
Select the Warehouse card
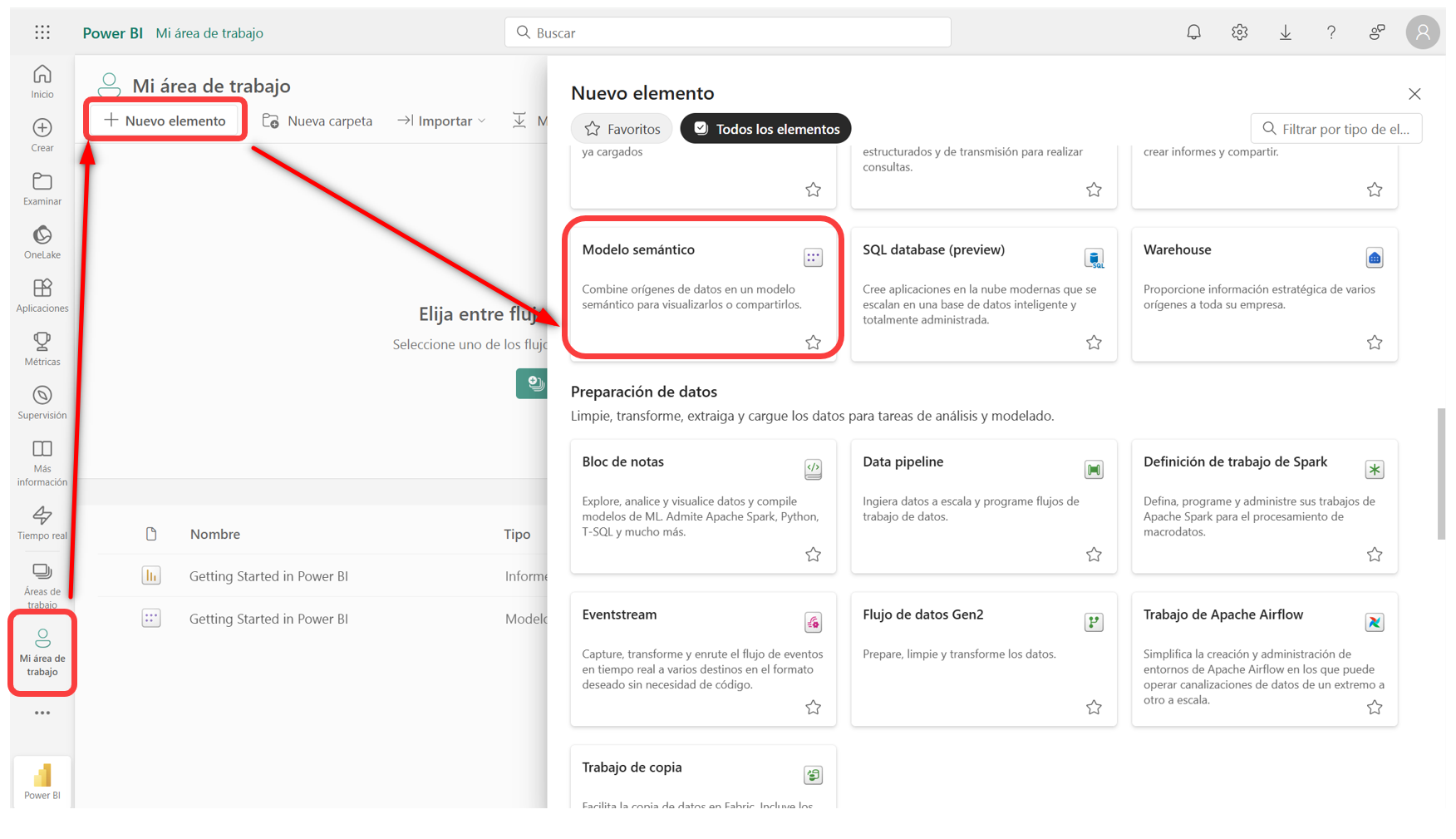tap(1265, 294)
